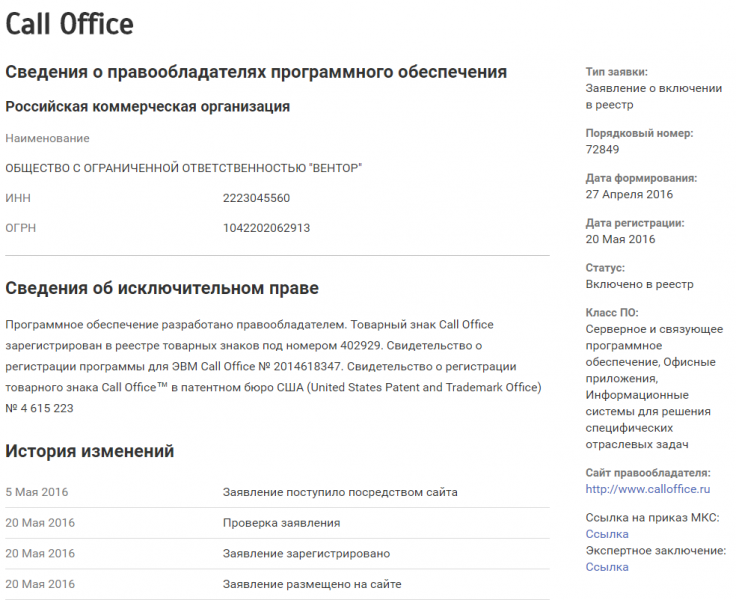Click the date beside Заявление размещено на сайте

point(40,585)
